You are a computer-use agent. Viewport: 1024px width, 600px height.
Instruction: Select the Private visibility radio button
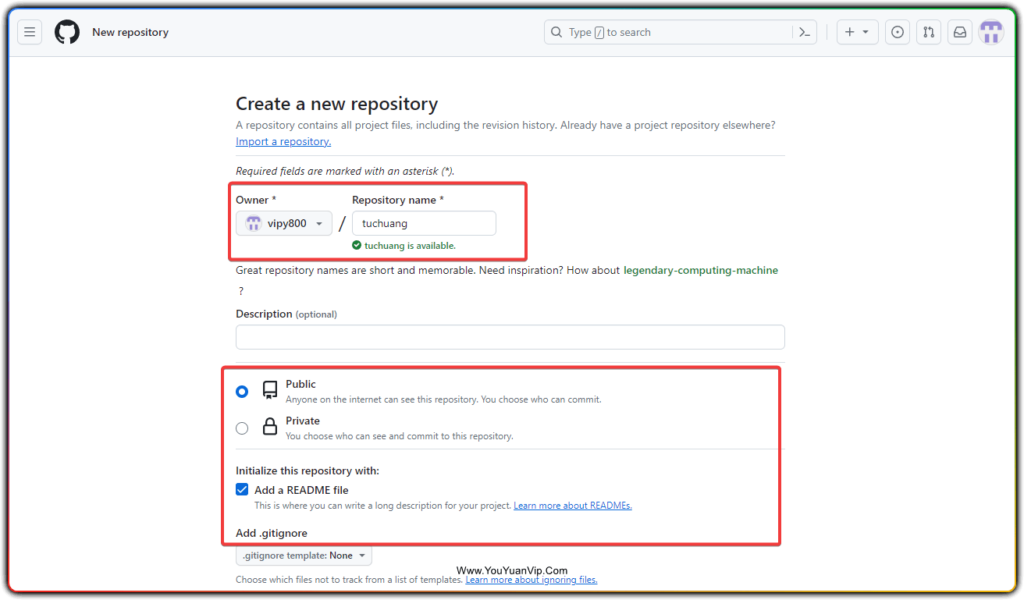pyautogui.click(x=241, y=426)
